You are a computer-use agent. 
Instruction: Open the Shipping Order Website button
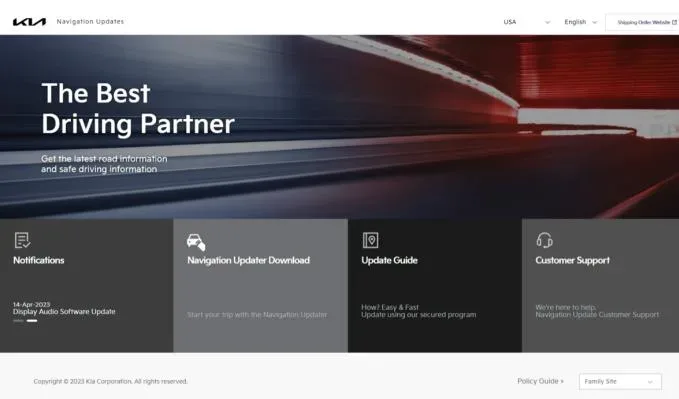[x=643, y=22]
